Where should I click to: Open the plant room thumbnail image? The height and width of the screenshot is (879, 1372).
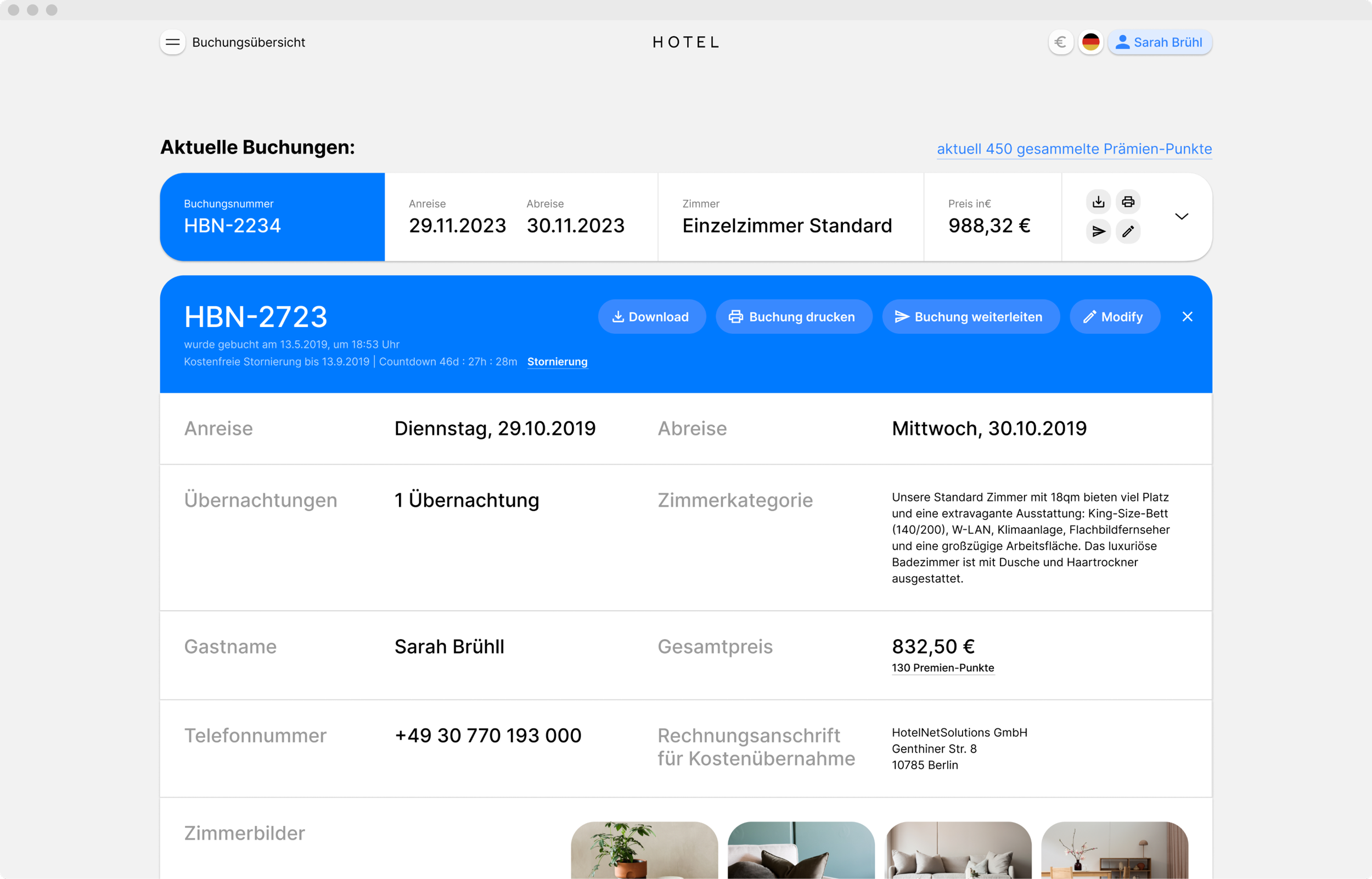[x=644, y=849]
